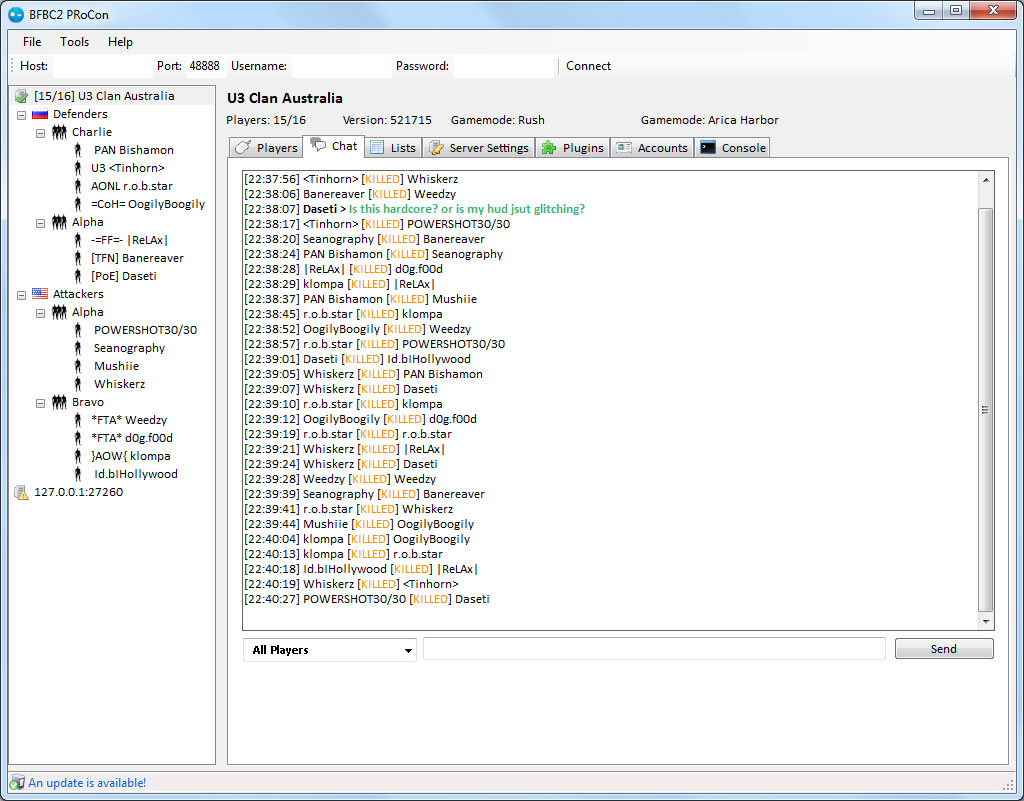Open the File menu
Image resolution: width=1024 pixels, height=801 pixels.
(32, 42)
